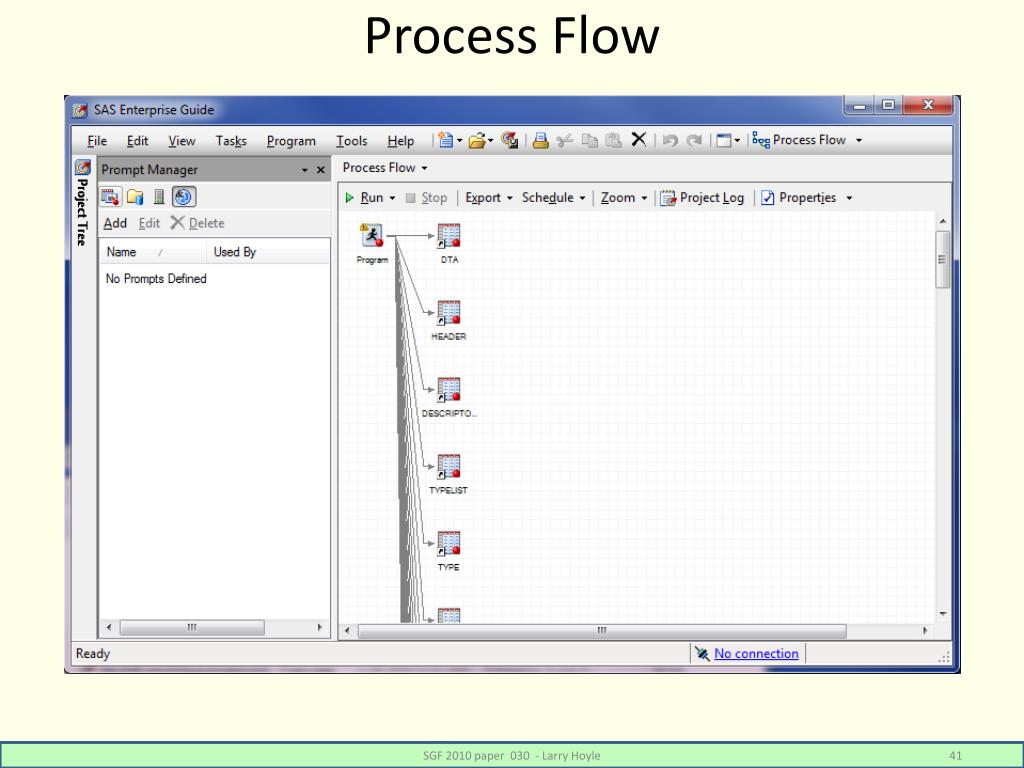Viewport: 1024px width, 768px height.
Task: Click the process flow vertical scrollbar thumb
Action: pyautogui.click(x=942, y=259)
